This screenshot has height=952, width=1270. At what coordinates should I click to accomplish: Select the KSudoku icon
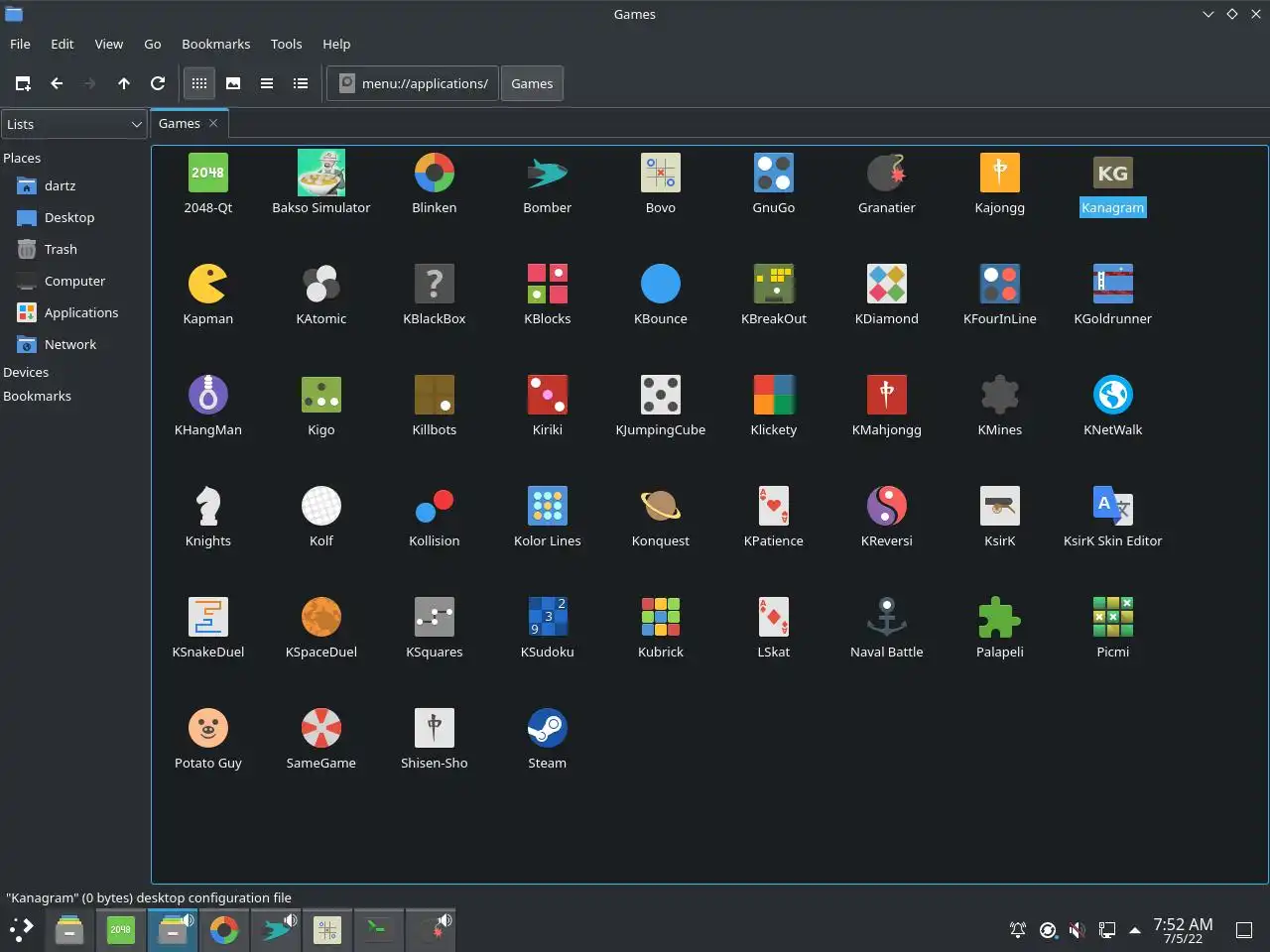point(548,617)
